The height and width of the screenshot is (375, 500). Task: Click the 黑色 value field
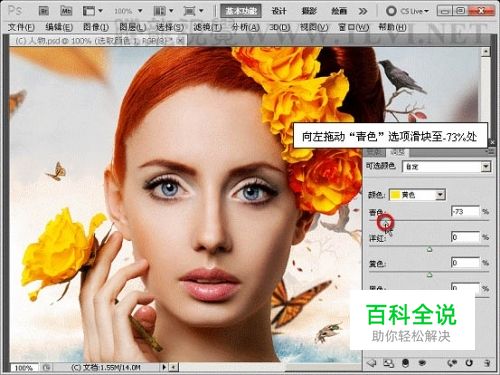click(x=465, y=287)
